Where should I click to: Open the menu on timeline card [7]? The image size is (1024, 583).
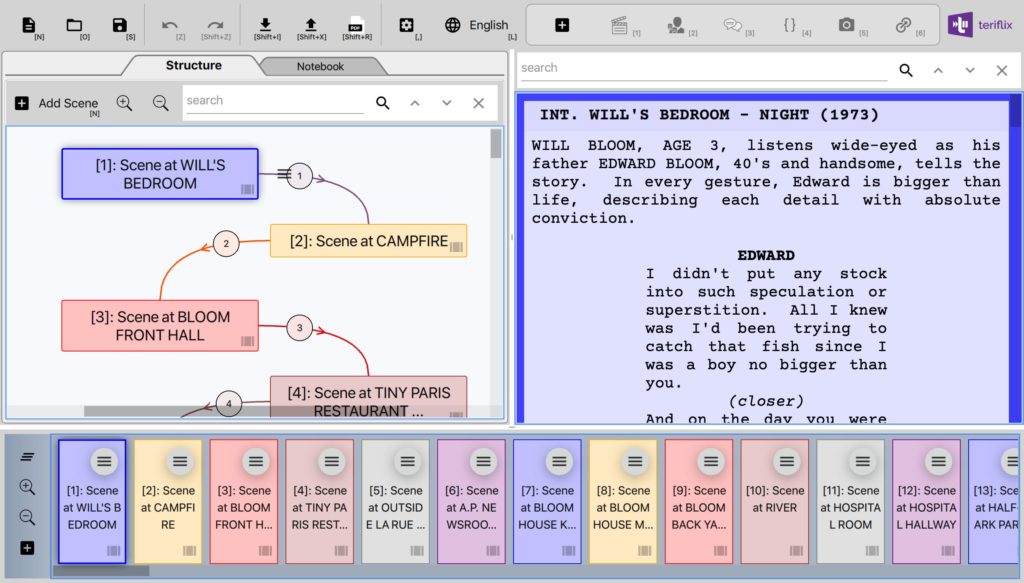point(558,462)
